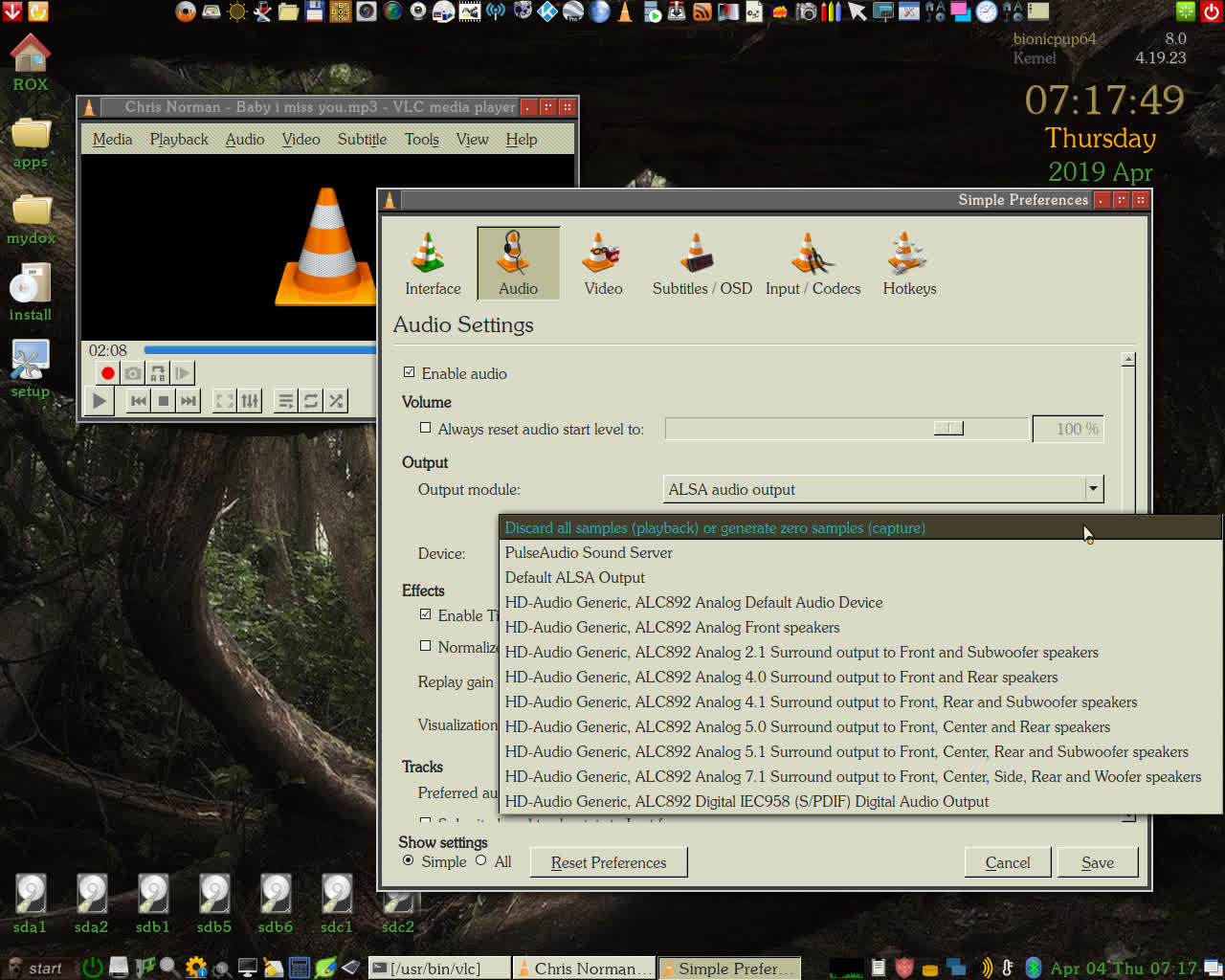Viewport: 1225px width, 980px height.
Task: Open the Interface preferences category
Action: pos(433,264)
